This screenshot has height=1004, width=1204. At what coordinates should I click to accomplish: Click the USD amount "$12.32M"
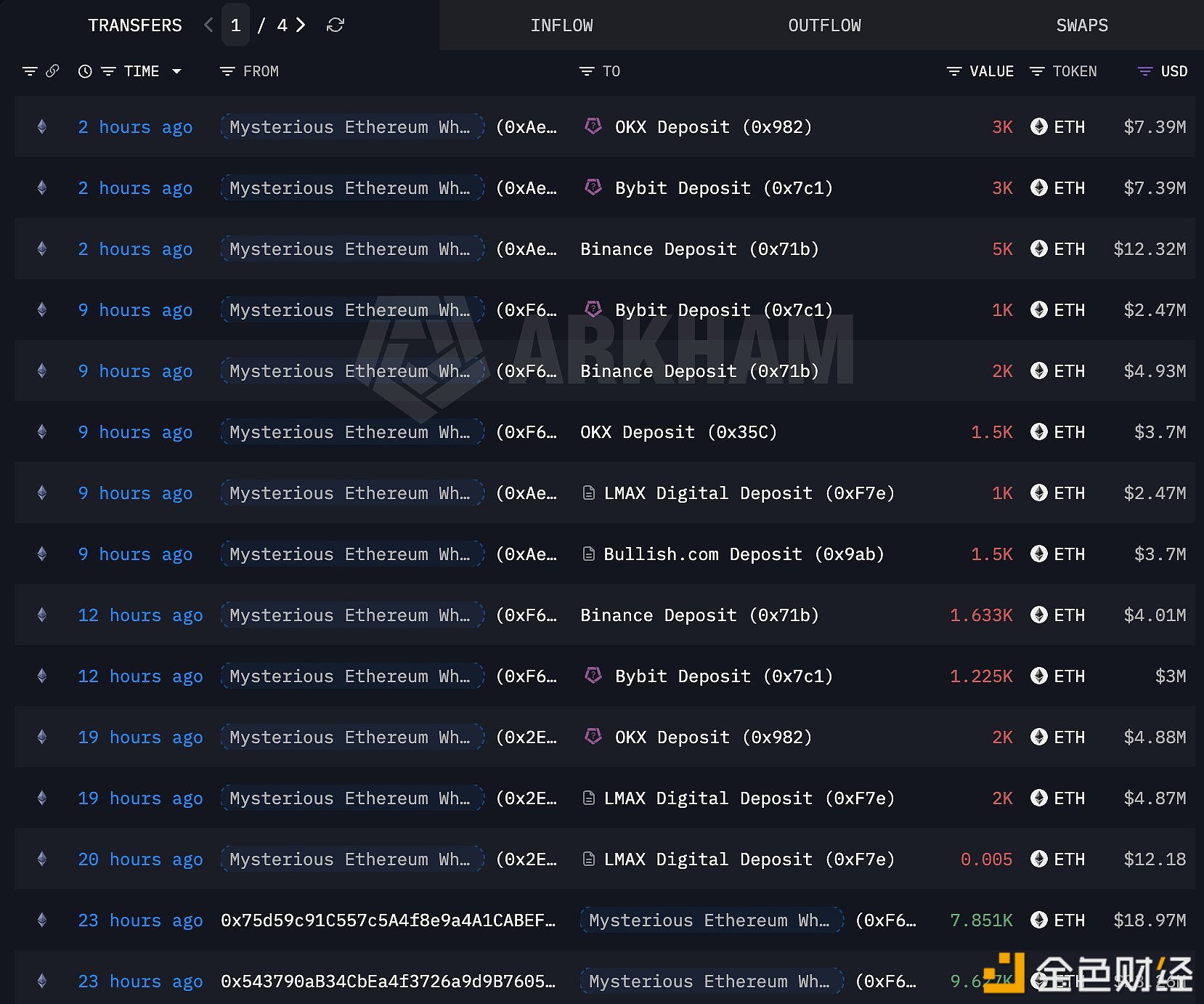coord(1150,249)
